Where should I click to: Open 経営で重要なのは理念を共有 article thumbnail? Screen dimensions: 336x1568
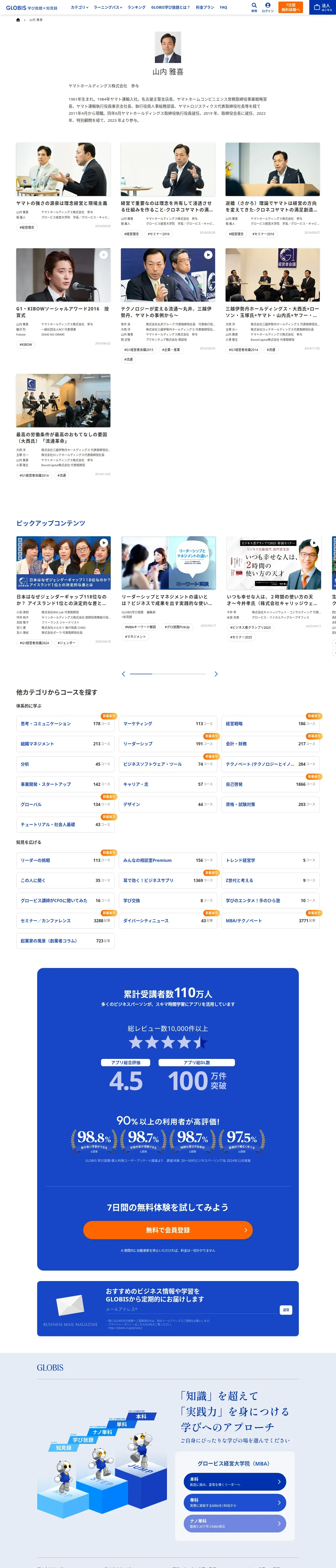168,169
